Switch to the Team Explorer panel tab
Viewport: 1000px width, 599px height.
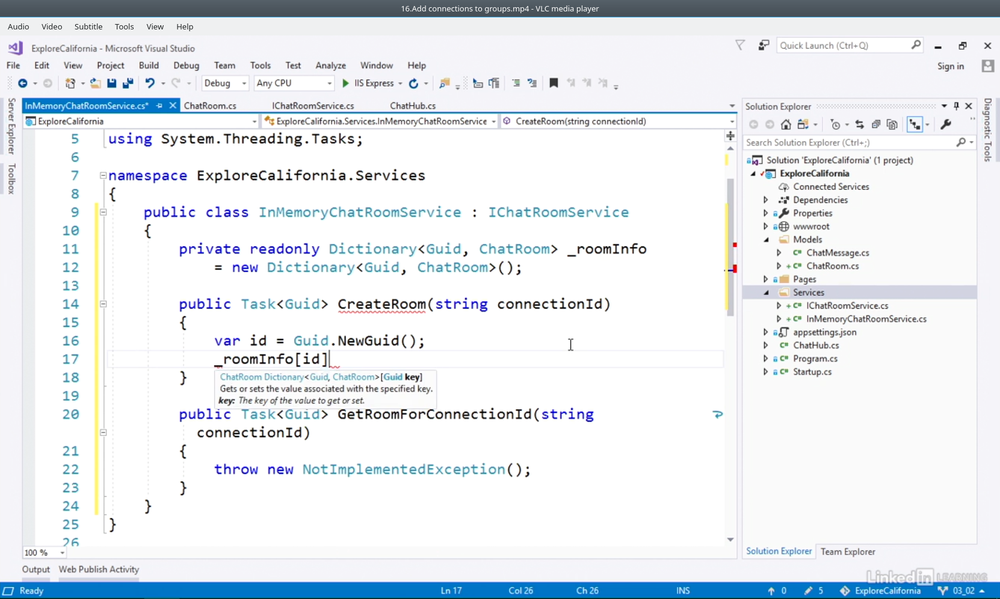(848, 552)
